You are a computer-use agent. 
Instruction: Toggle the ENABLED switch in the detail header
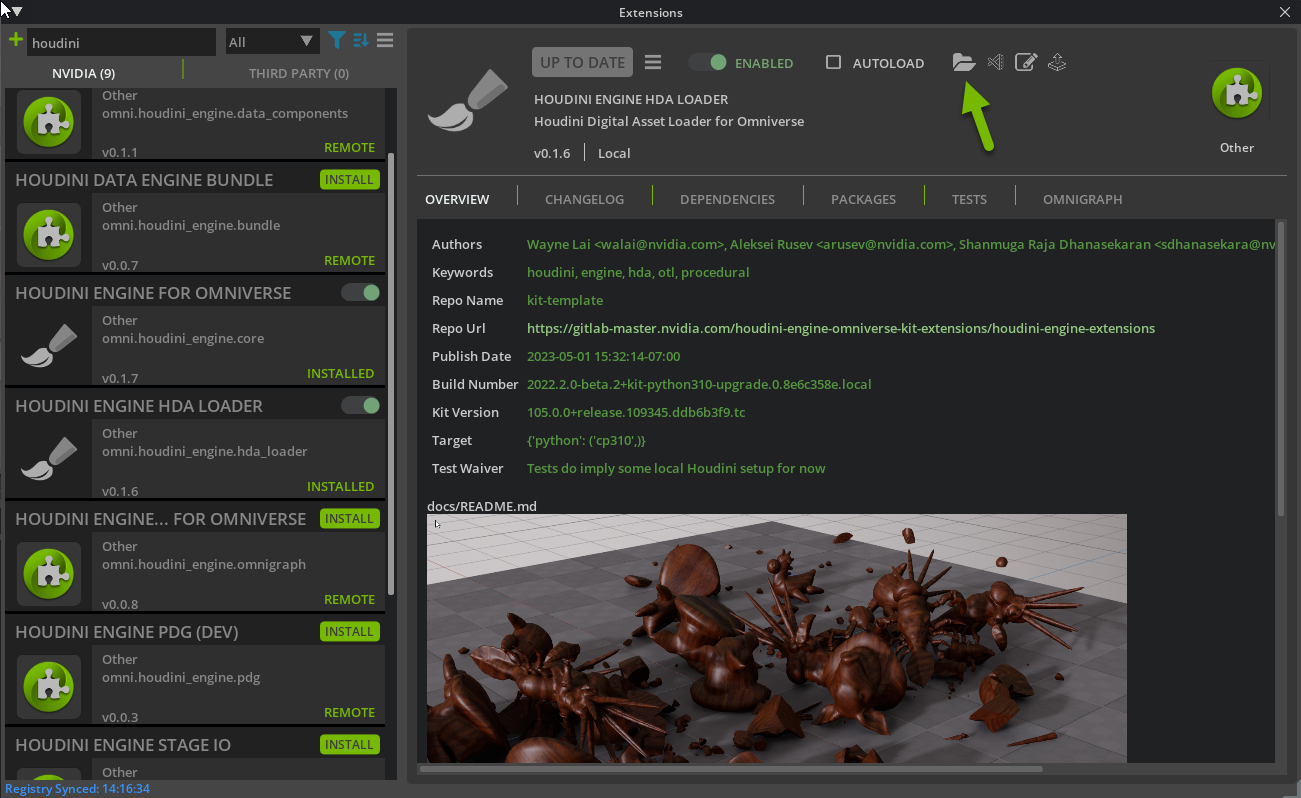coord(708,62)
